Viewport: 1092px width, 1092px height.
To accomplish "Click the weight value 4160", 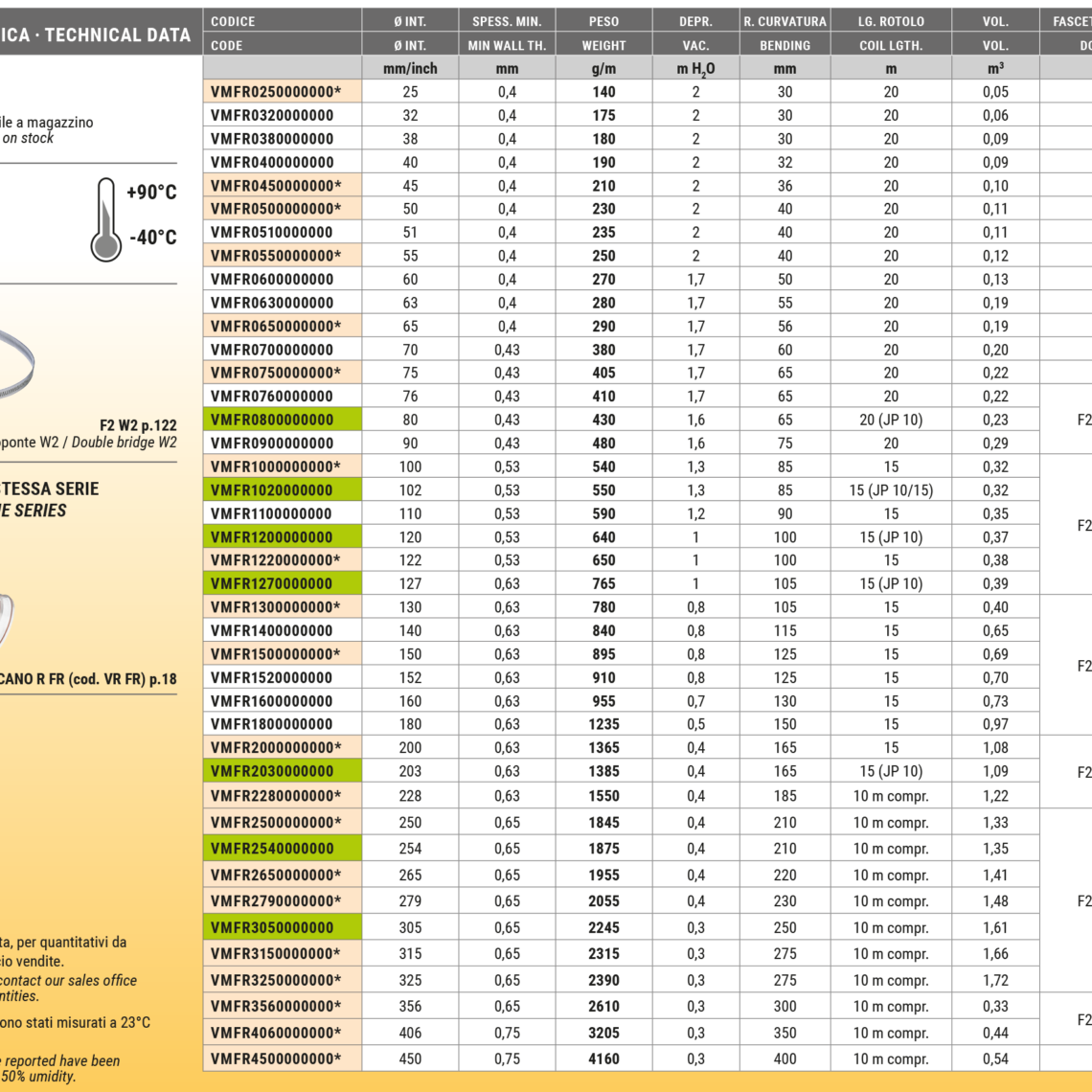I will (603, 1058).
